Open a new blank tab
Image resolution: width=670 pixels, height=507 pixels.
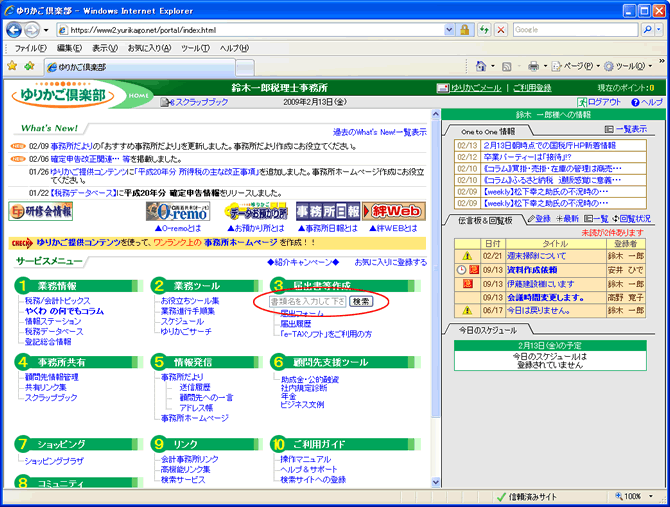[245, 67]
